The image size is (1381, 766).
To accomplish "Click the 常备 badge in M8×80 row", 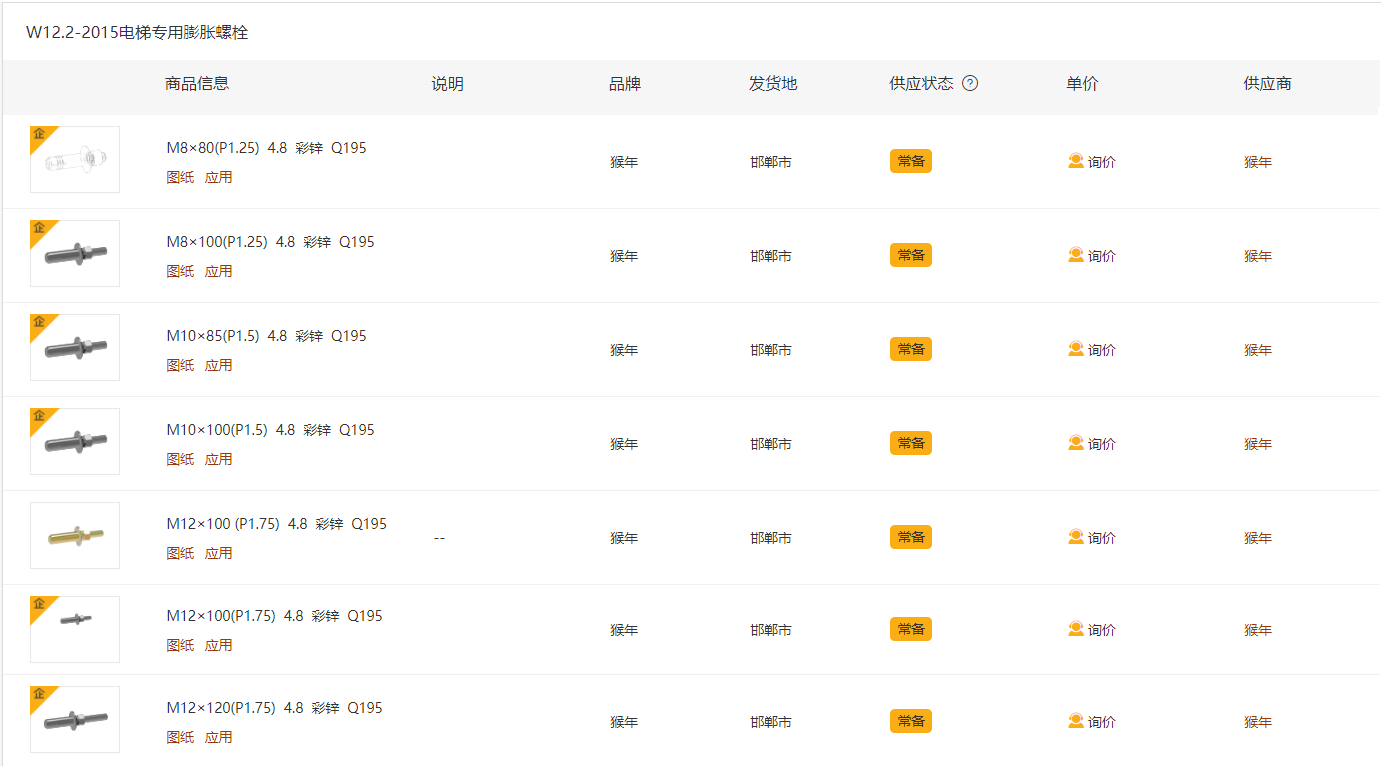I will [x=910, y=161].
